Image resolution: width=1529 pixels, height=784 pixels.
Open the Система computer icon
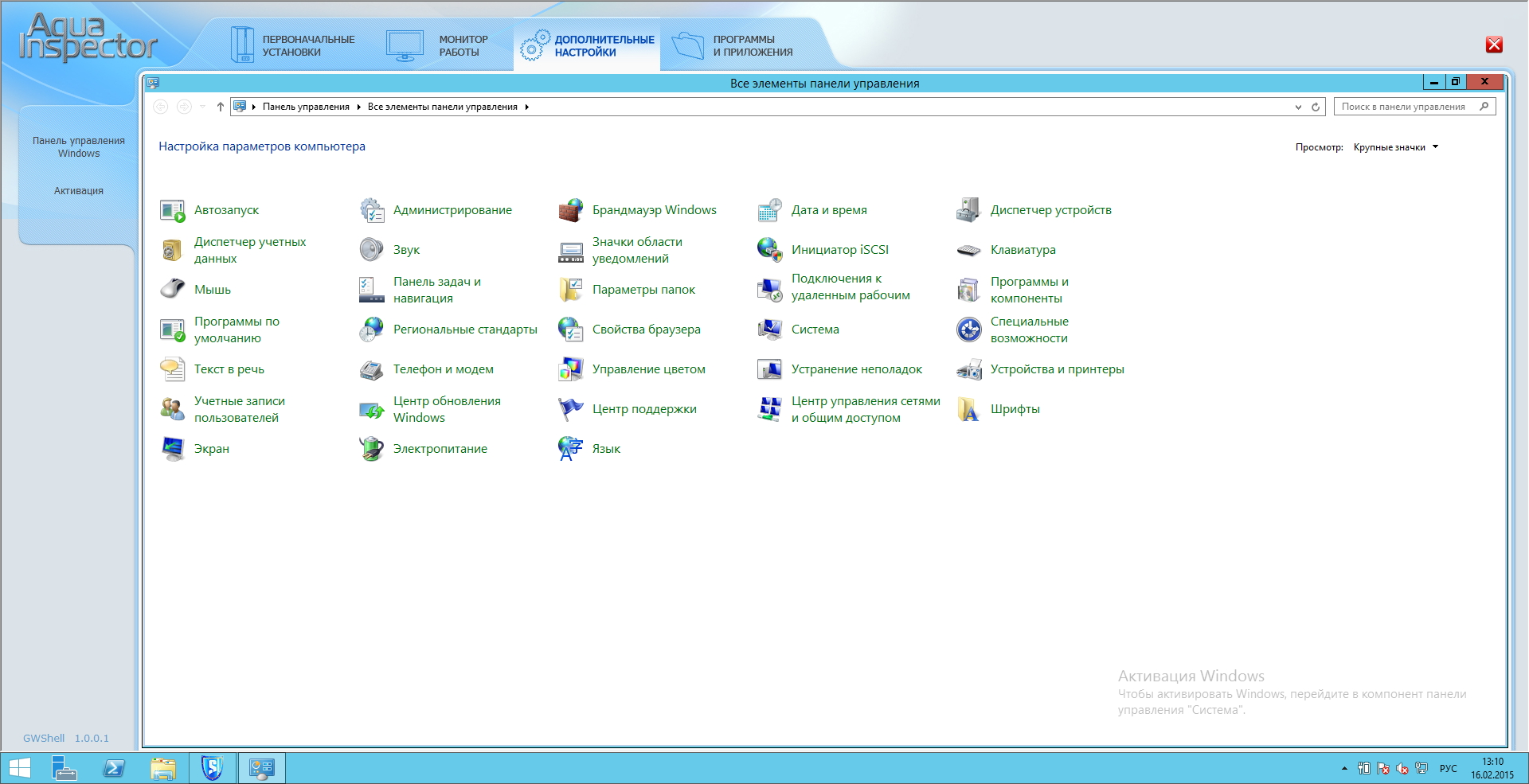pos(769,330)
